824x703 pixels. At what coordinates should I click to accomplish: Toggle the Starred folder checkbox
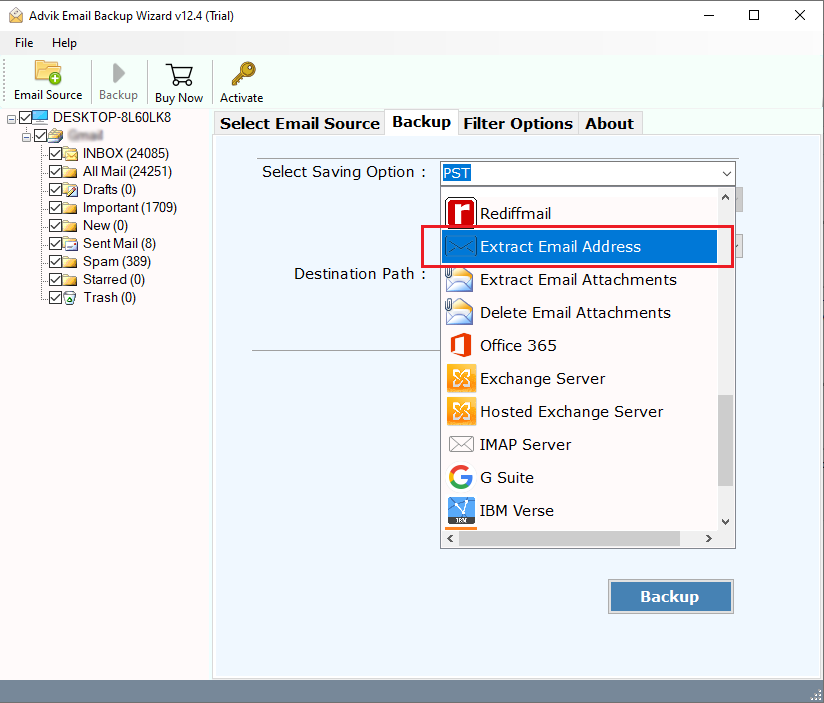pos(56,280)
